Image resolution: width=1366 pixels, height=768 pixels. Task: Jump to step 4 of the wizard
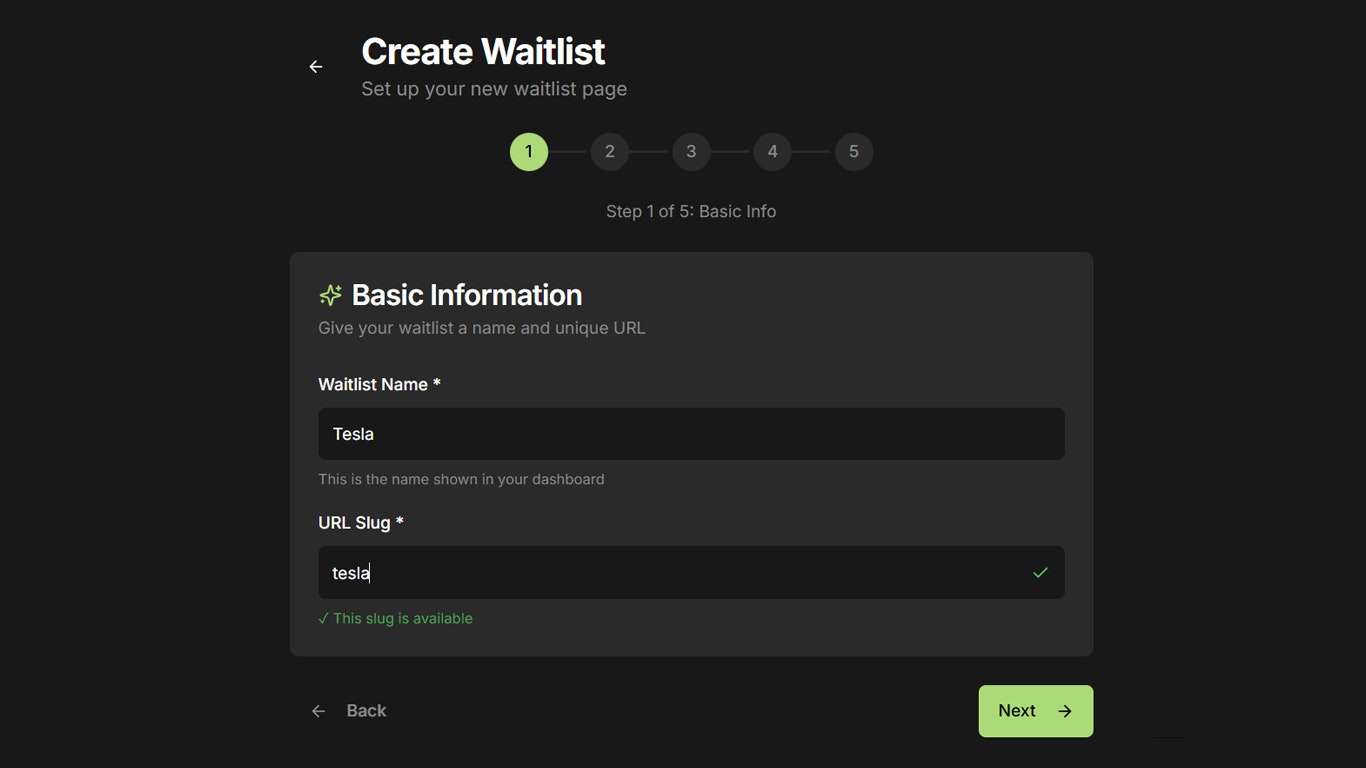[x=772, y=151]
